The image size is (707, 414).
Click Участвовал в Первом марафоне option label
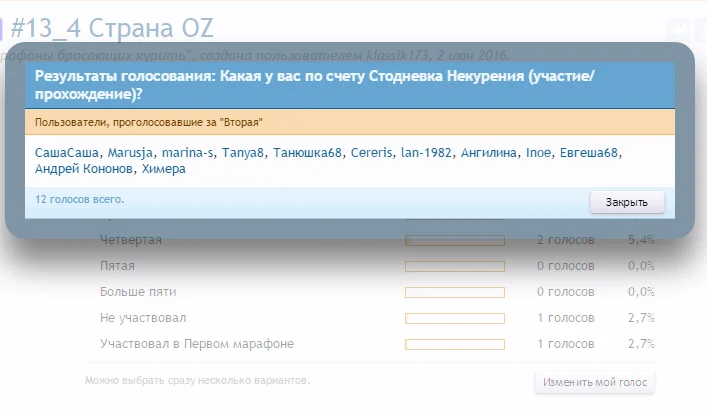[197, 344]
